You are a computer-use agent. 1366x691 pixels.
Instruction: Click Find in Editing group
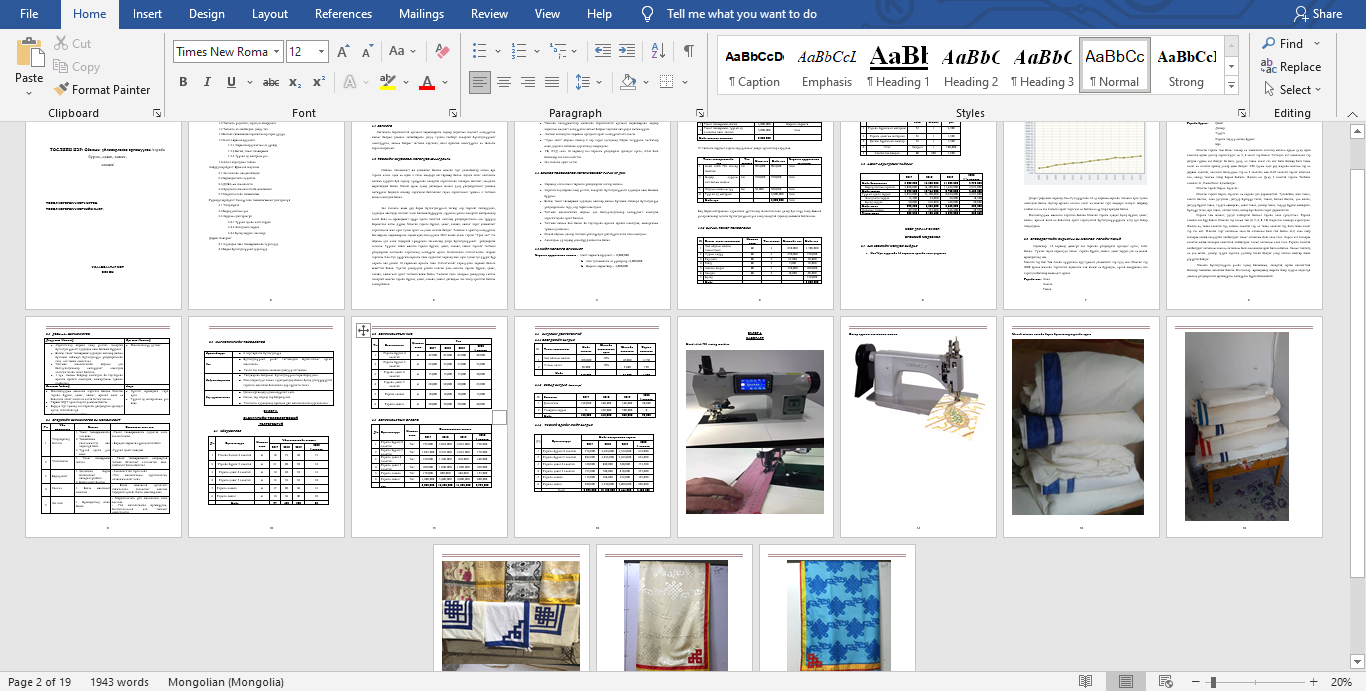tap(1283, 43)
